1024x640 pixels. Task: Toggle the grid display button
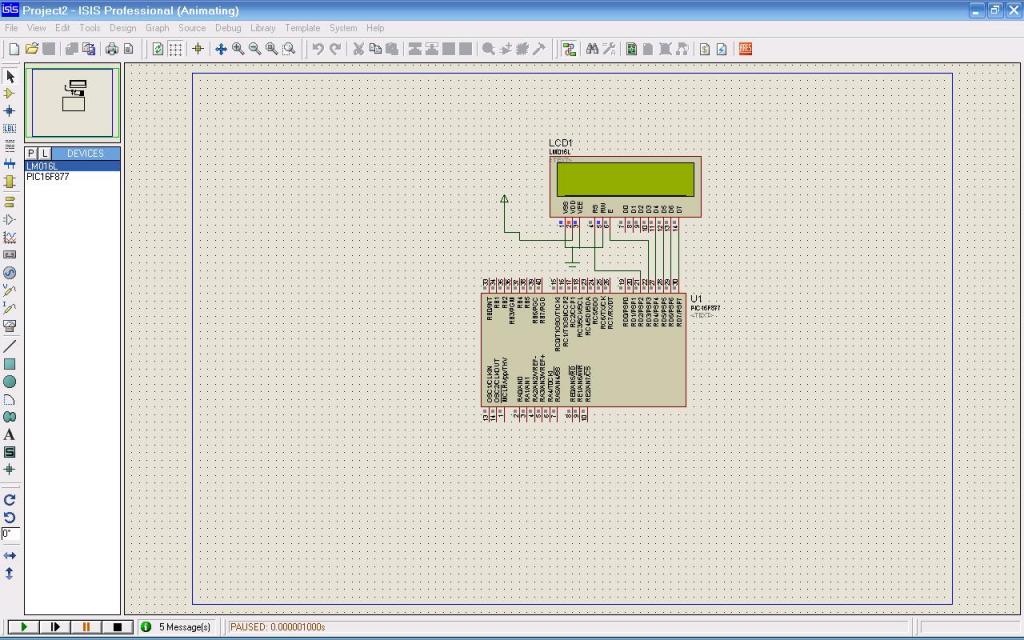click(x=176, y=49)
